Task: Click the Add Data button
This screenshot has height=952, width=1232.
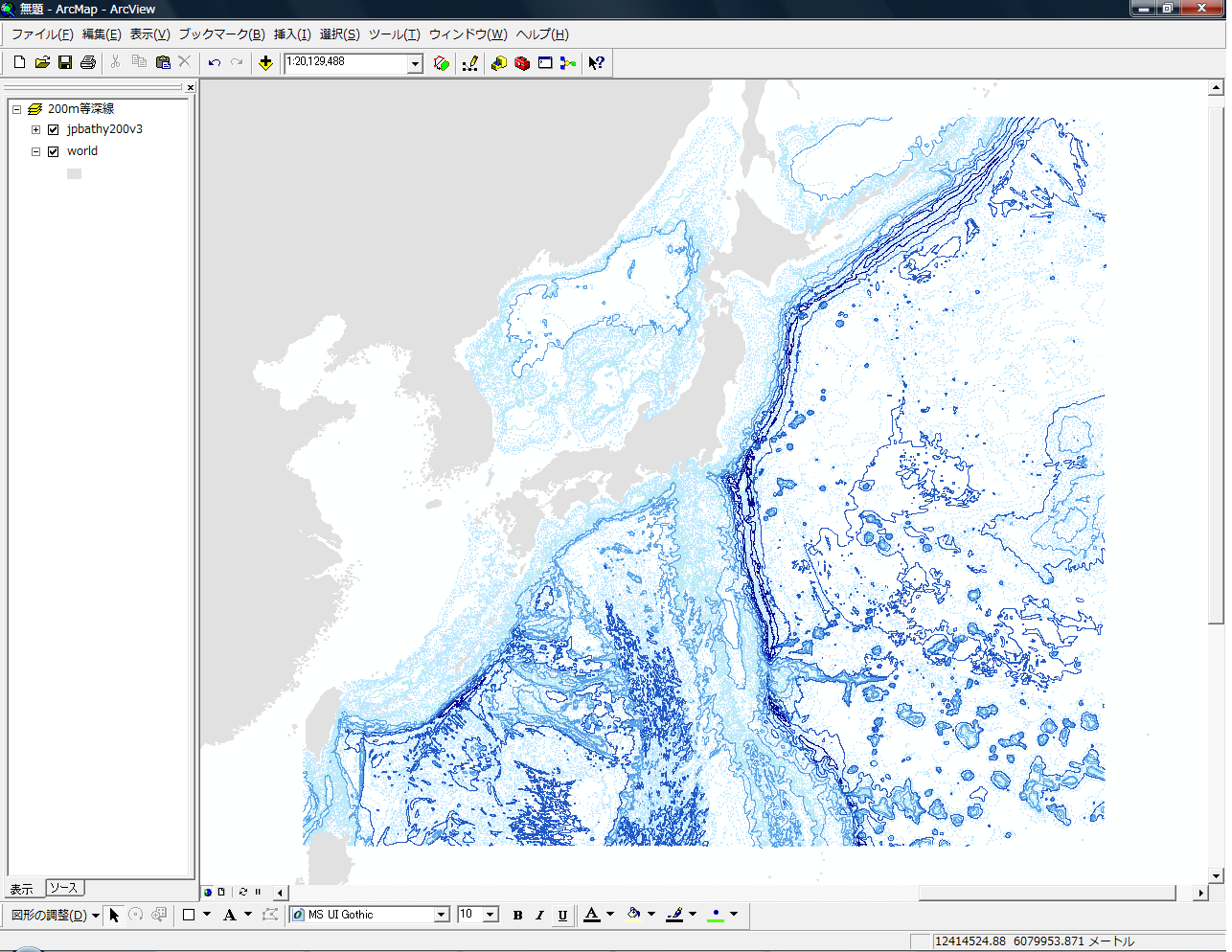Action: coord(265,63)
